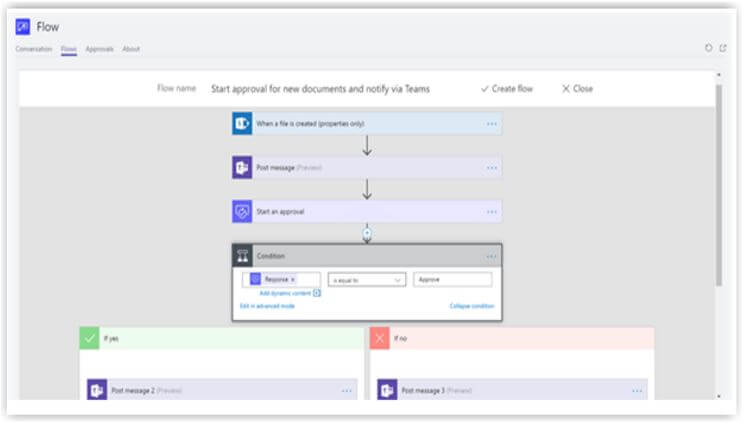The width and height of the screenshot is (752, 425).
Task: Click the Create flow button
Action: pyautogui.click(x=507, y=89)
